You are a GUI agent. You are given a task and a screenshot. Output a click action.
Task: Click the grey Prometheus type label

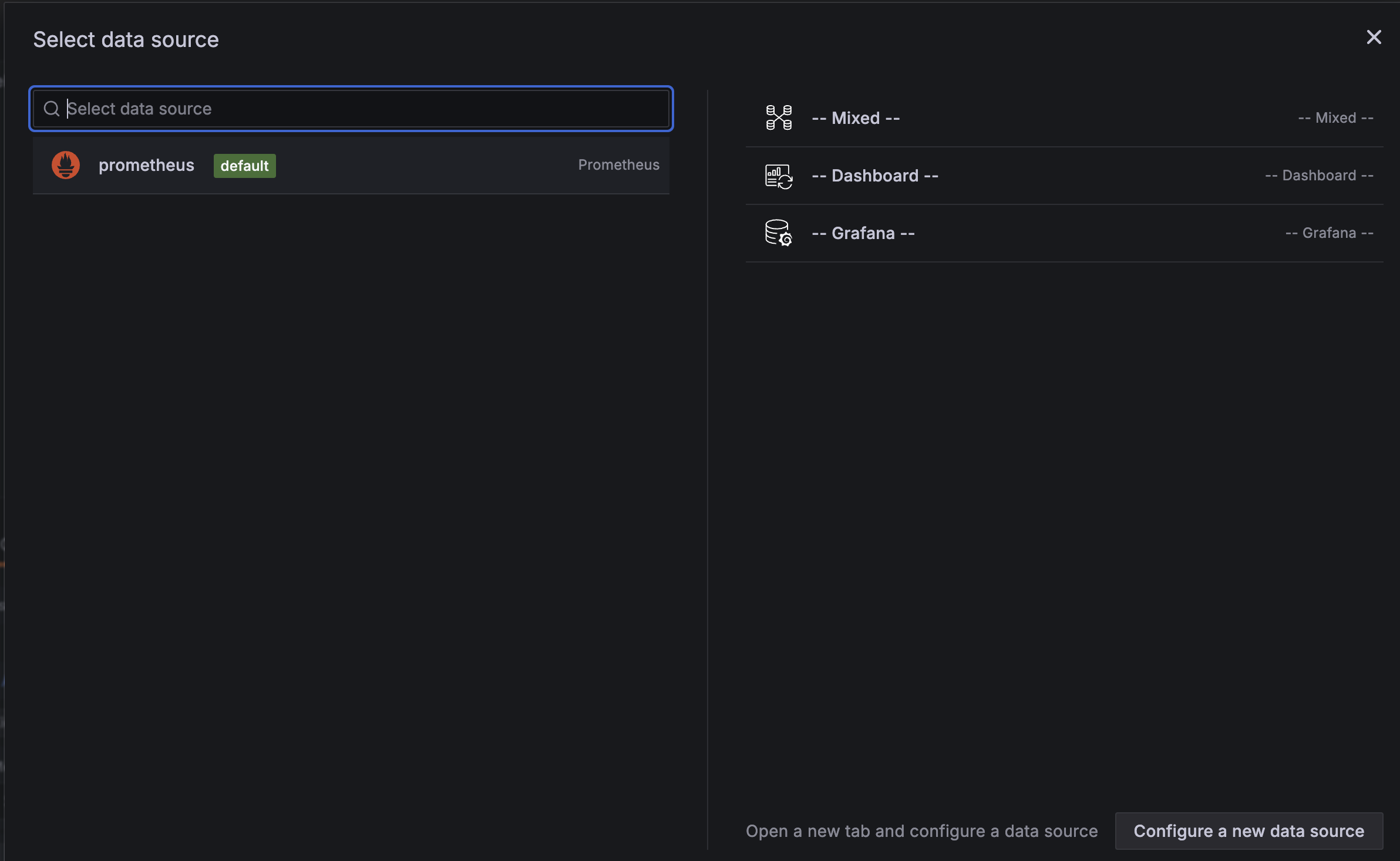coord(618,165)
